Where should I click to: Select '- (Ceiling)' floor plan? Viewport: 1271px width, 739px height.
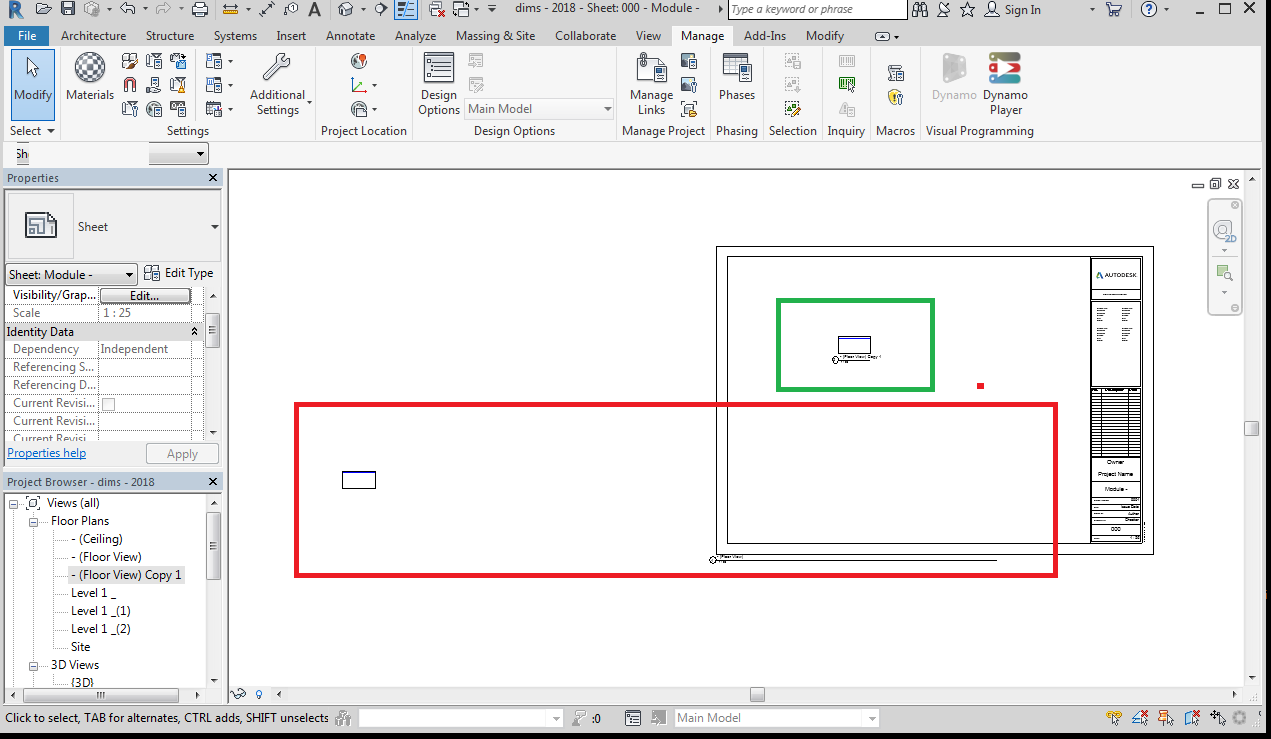click(96, 539)
